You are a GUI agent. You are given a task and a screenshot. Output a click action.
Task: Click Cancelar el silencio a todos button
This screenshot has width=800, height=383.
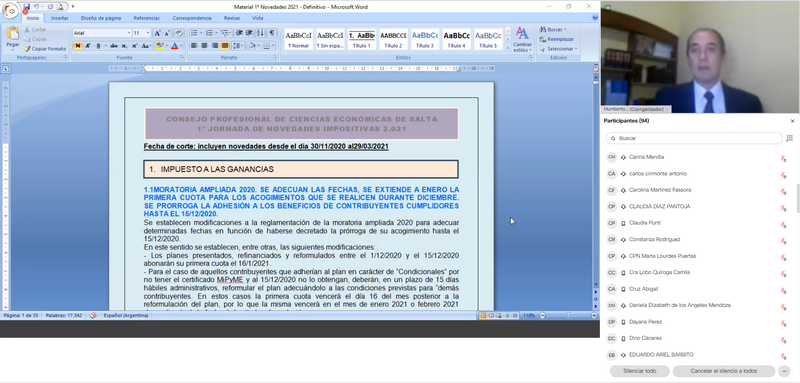723,371
